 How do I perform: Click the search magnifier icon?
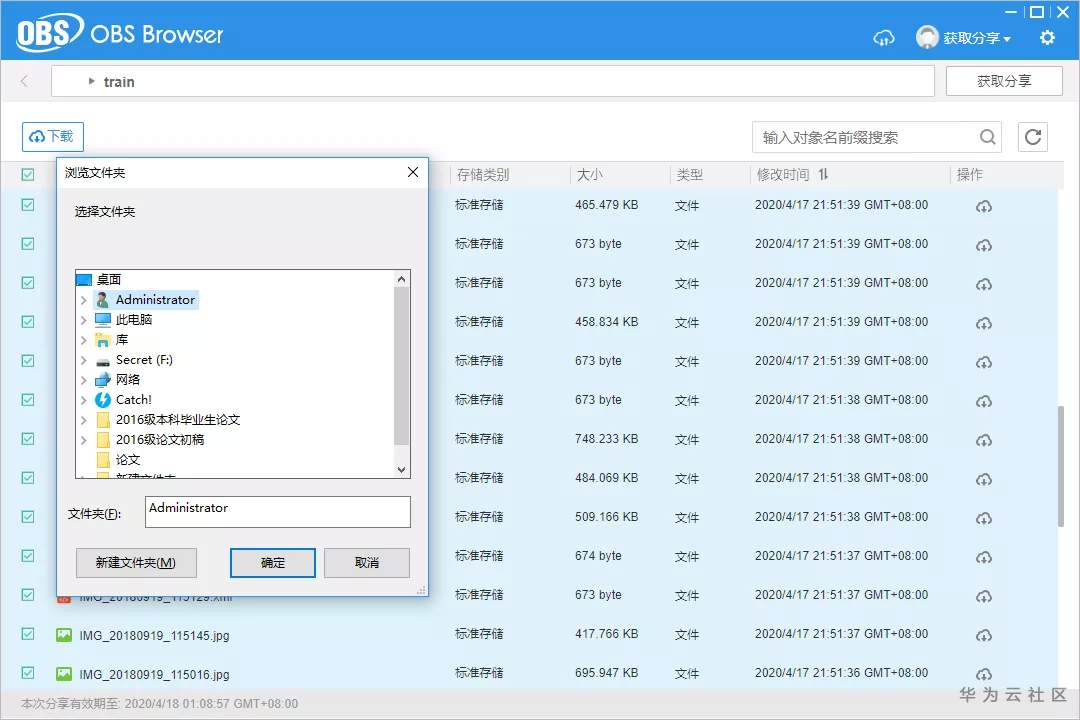pos(988,137)
